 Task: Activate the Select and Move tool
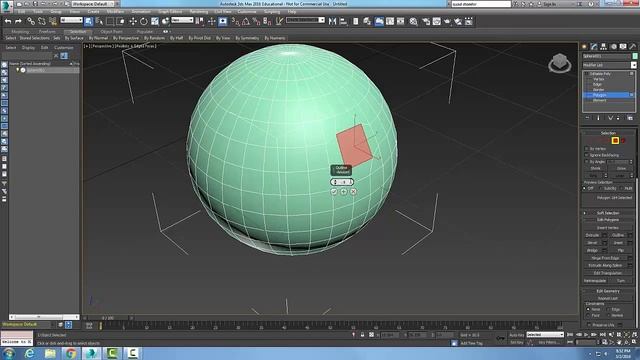pyautogui.click(x=133, y=21)
